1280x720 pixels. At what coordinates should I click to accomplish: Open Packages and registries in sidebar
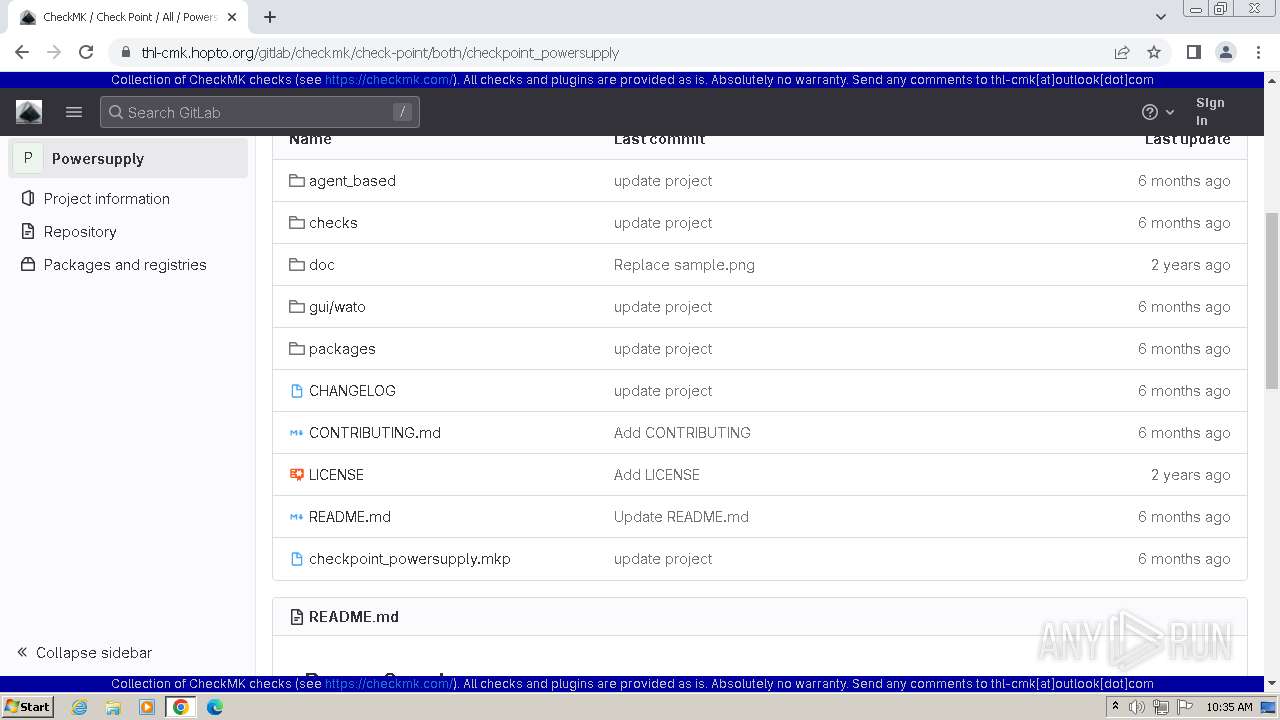[125, 264]
